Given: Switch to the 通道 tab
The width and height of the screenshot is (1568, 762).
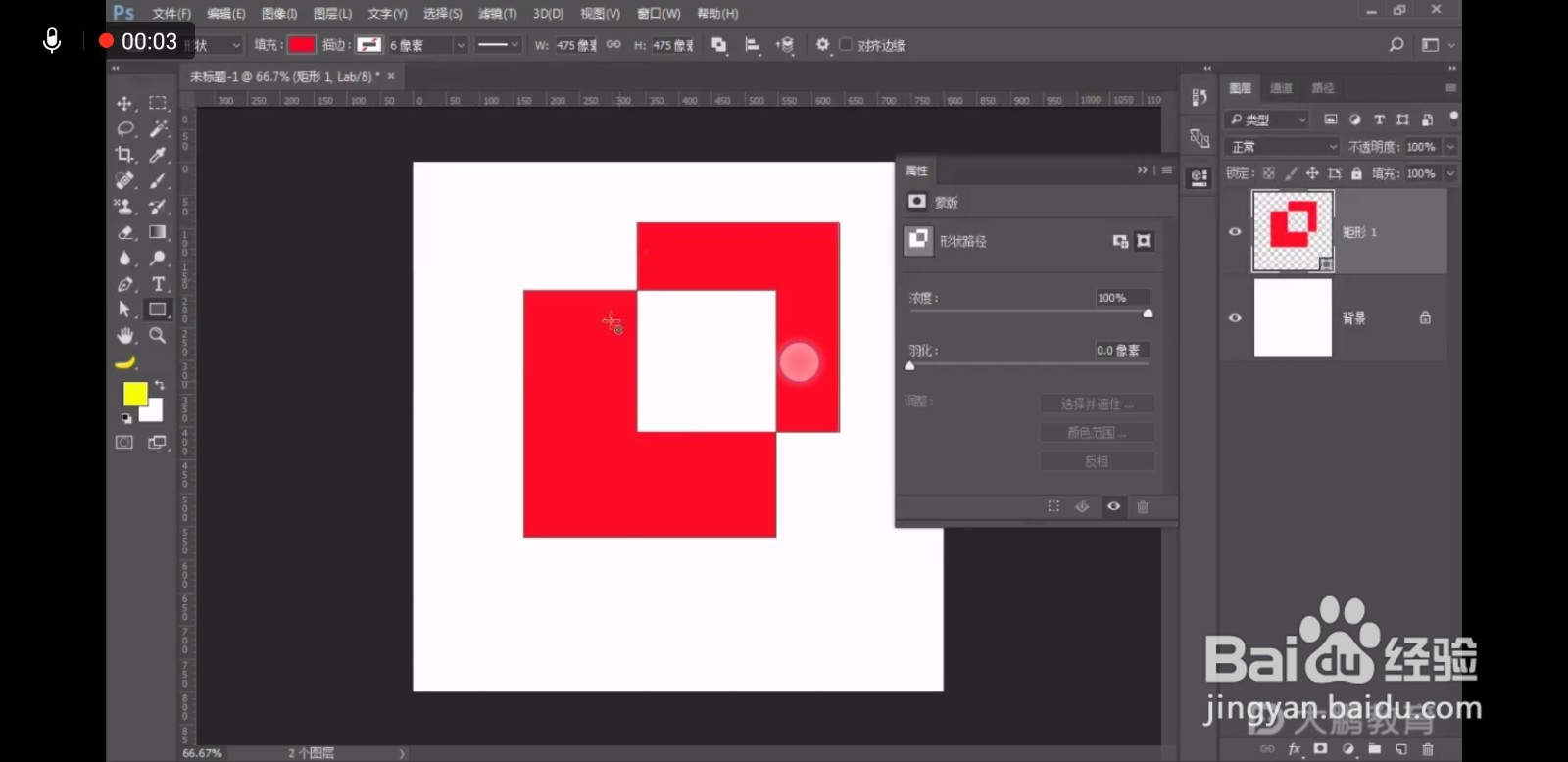Looking at the screenshot, I should coord(1281,88).
